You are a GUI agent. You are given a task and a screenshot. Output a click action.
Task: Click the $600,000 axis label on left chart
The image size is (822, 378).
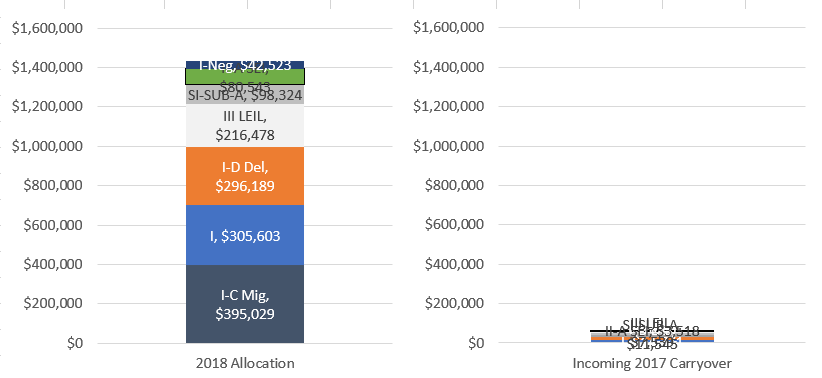click(53, 225)
